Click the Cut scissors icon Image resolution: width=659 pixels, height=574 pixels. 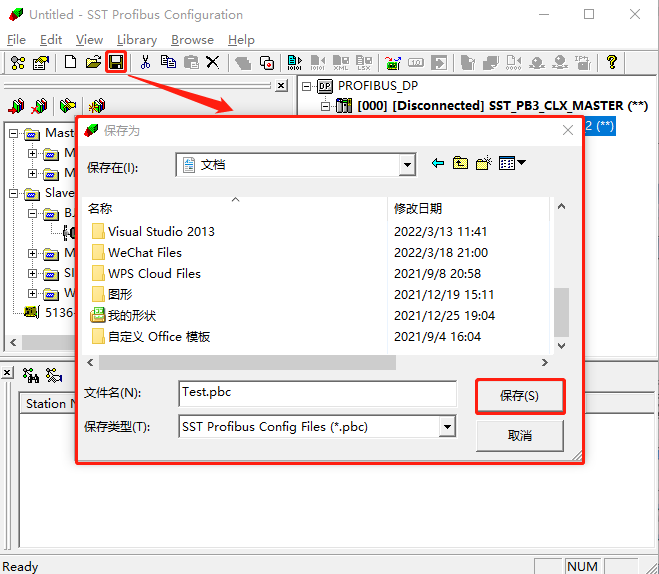145,62
